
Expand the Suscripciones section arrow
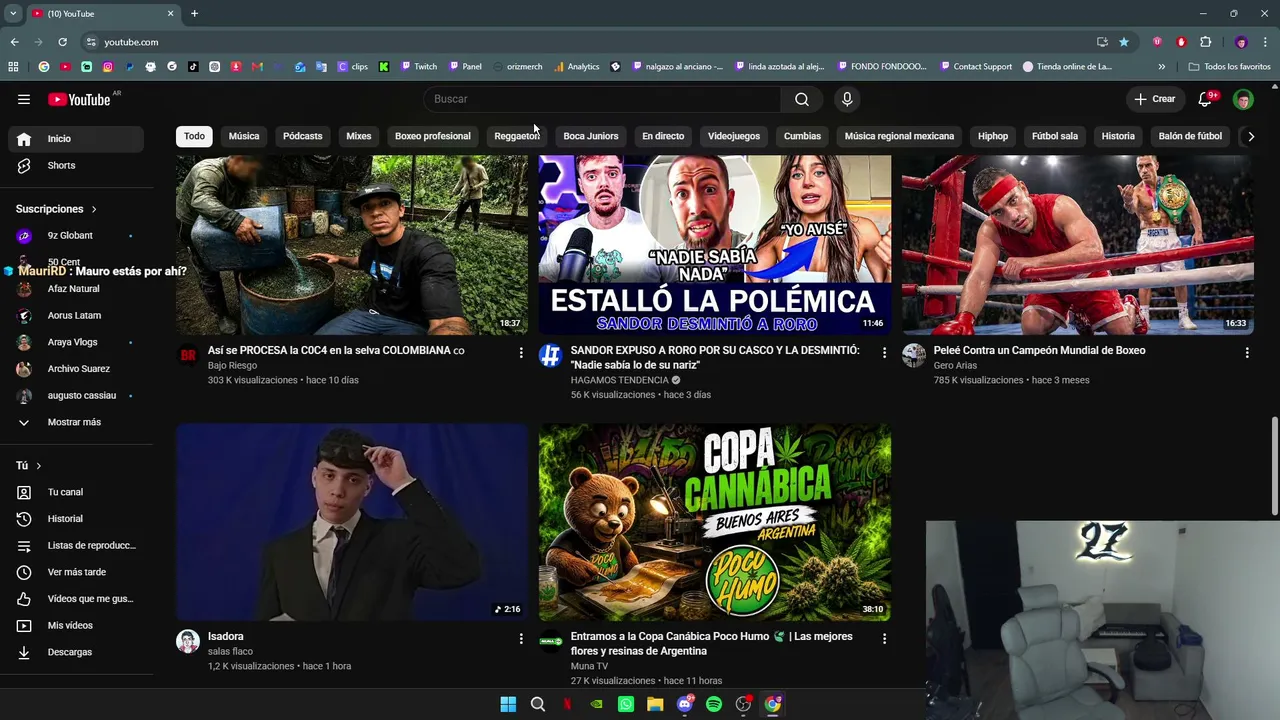pyautogui.click(x=94, y=209)
